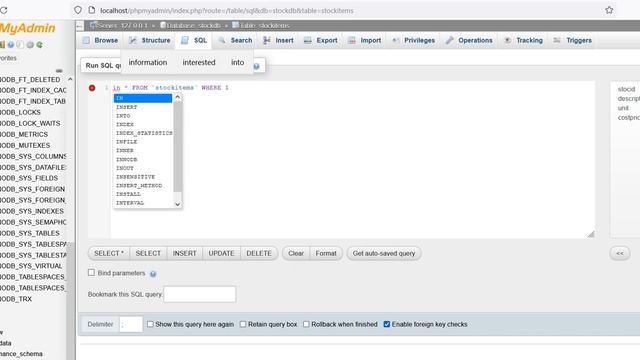This screenshot has height=360, width=640.
Task: Open the Operations tab
Action: click(469, 40)
